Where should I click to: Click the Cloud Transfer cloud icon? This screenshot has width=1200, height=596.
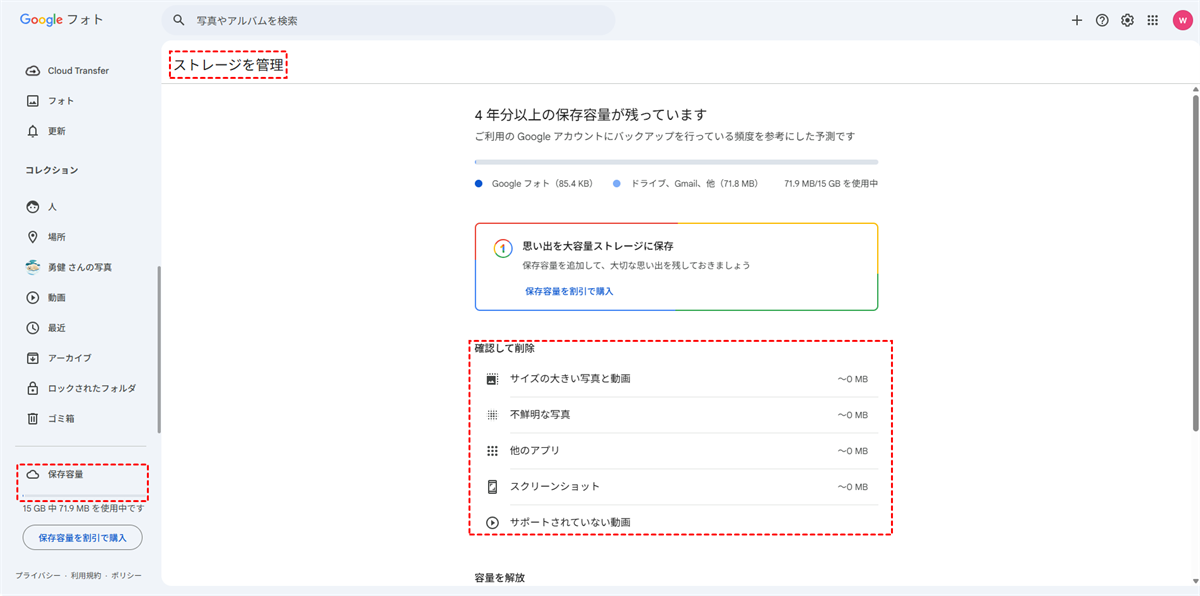click(32, 71)
